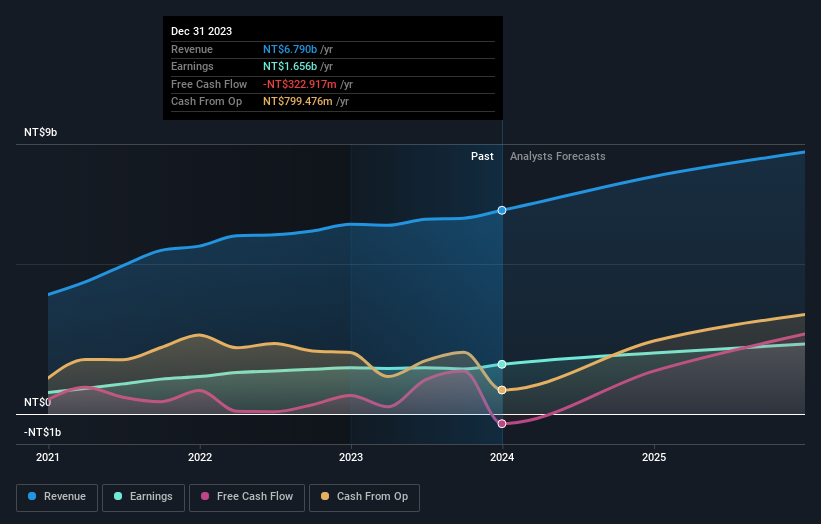
Task: Click the orange Cash From Op legend dot
Action: pyautogui.click(x=325, y=496)
